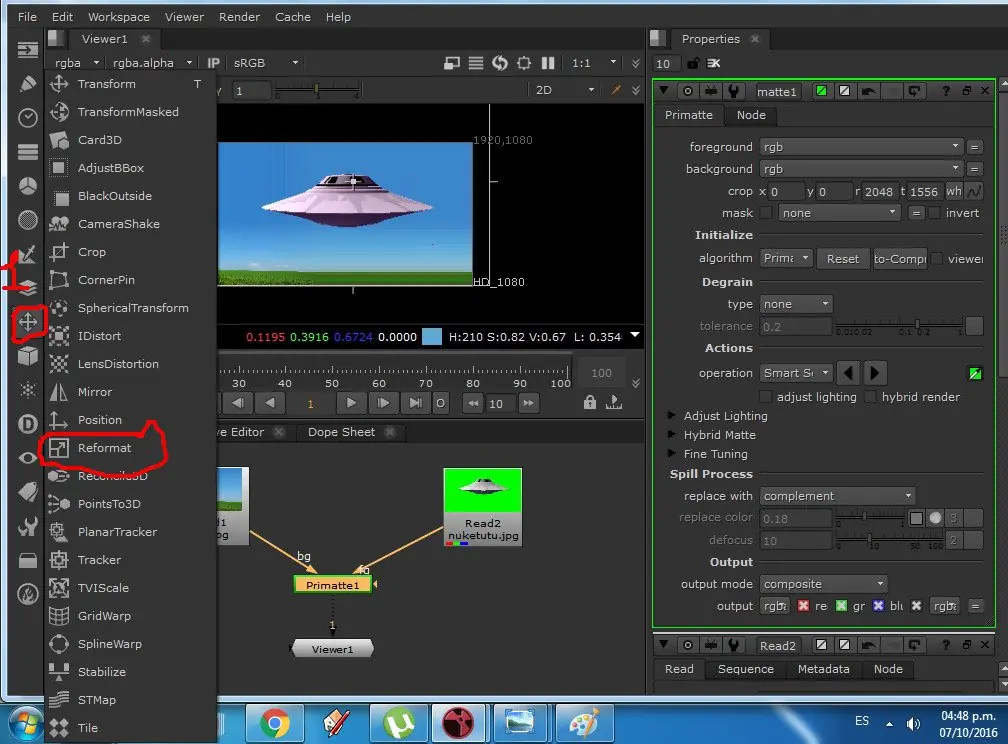The image size is (1008, 744).
Task: Open the Cache menu
Action: click(292, 17)
